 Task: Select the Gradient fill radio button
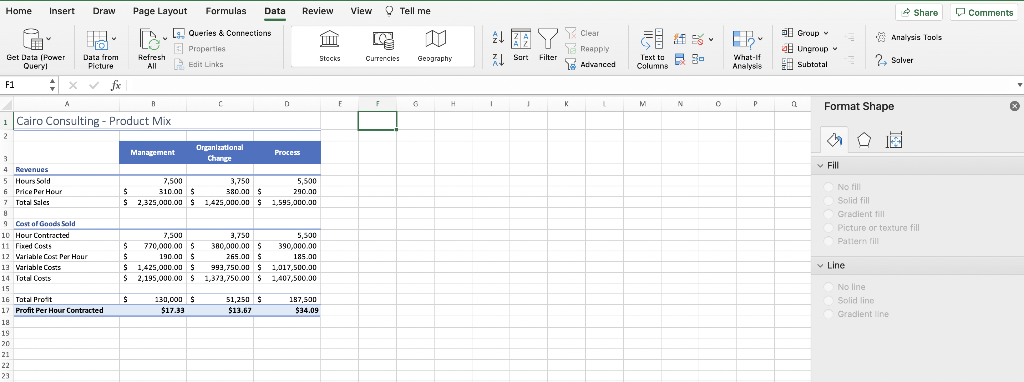(x=829, y=214)
